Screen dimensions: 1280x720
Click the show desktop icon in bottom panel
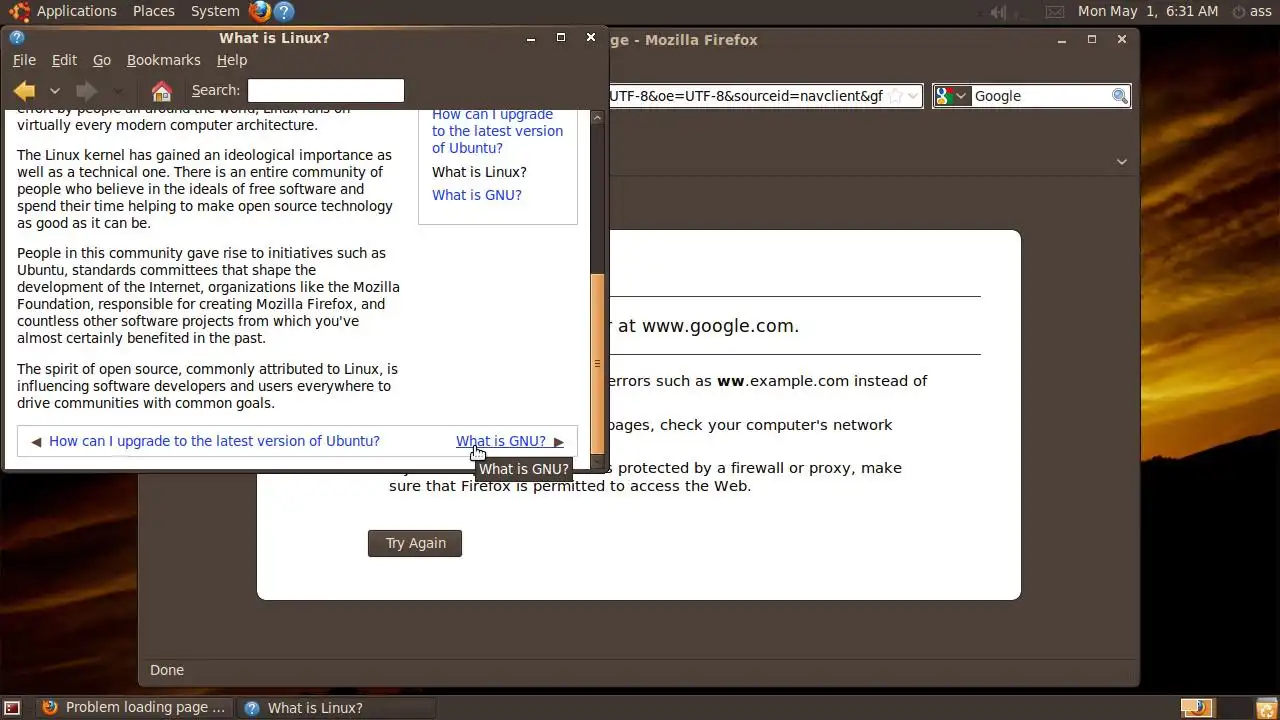(13, 708)
